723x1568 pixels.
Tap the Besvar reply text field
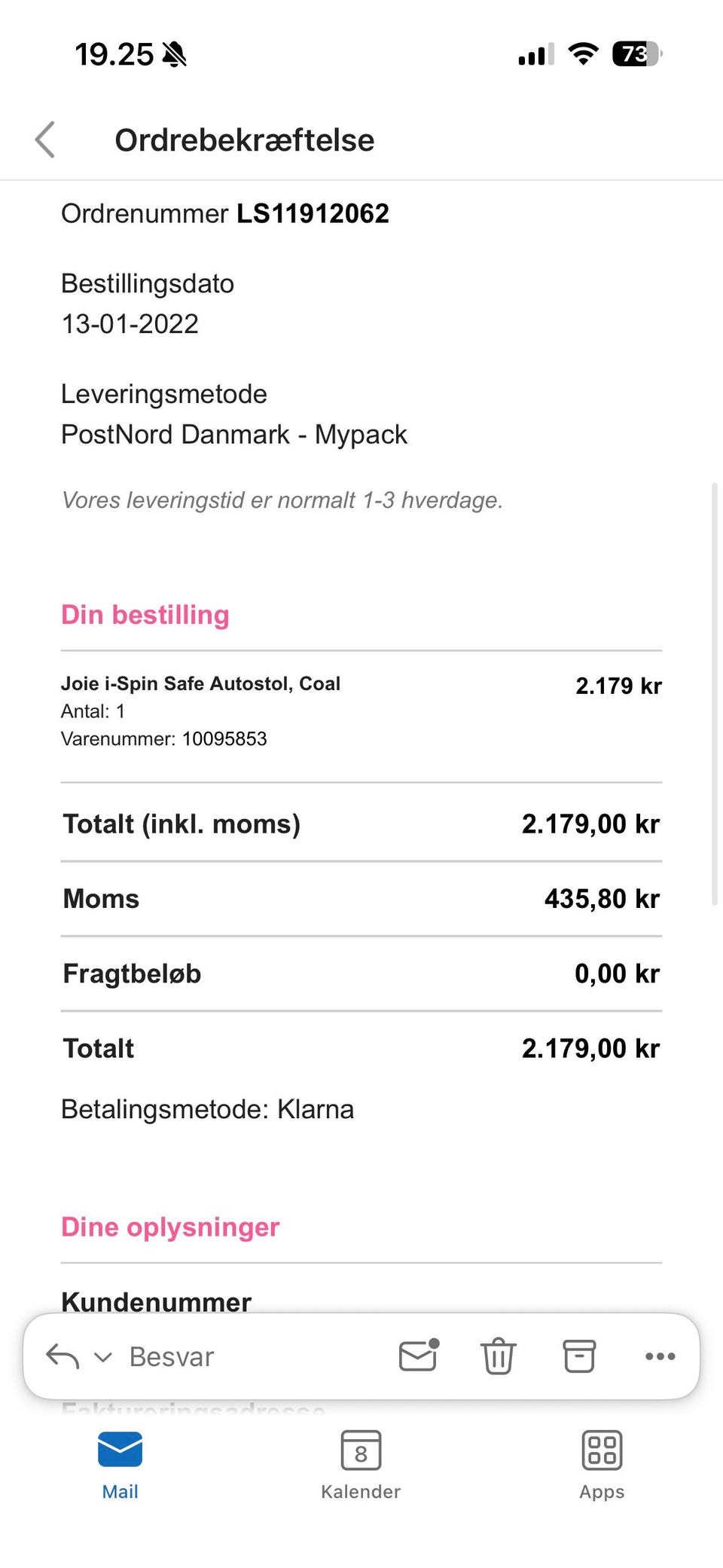point(172,1357)
